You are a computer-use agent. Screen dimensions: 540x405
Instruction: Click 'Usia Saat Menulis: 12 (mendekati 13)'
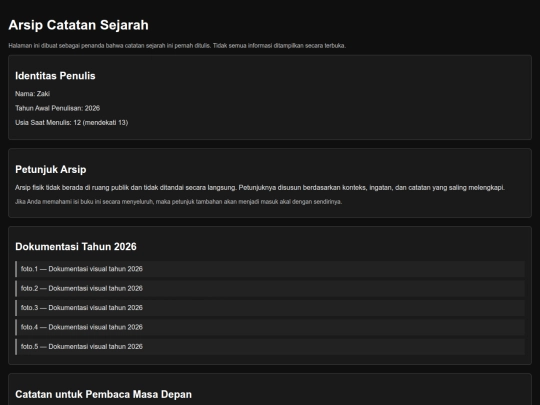72,123
